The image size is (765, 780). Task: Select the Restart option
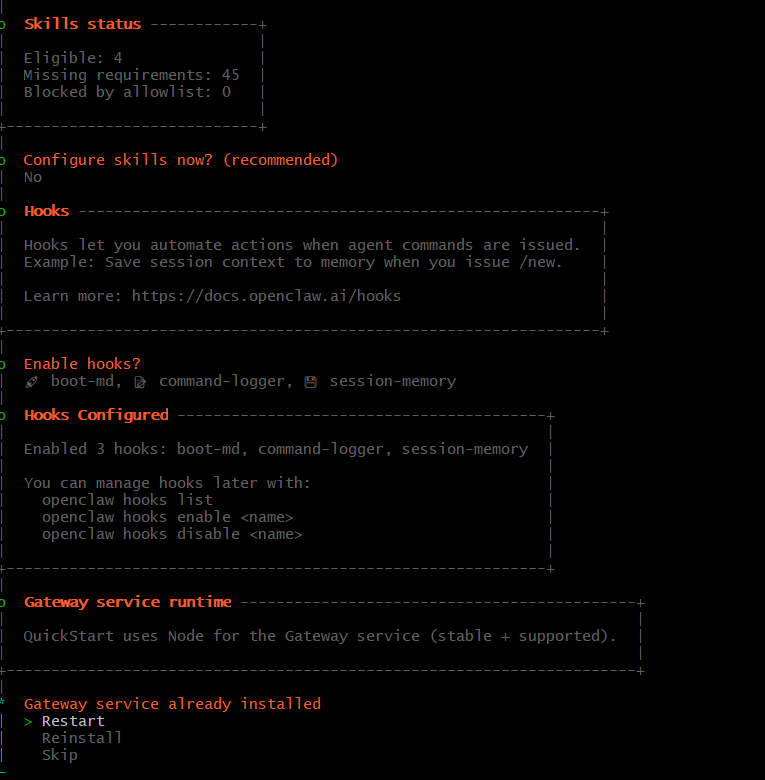tap(73, 721)
